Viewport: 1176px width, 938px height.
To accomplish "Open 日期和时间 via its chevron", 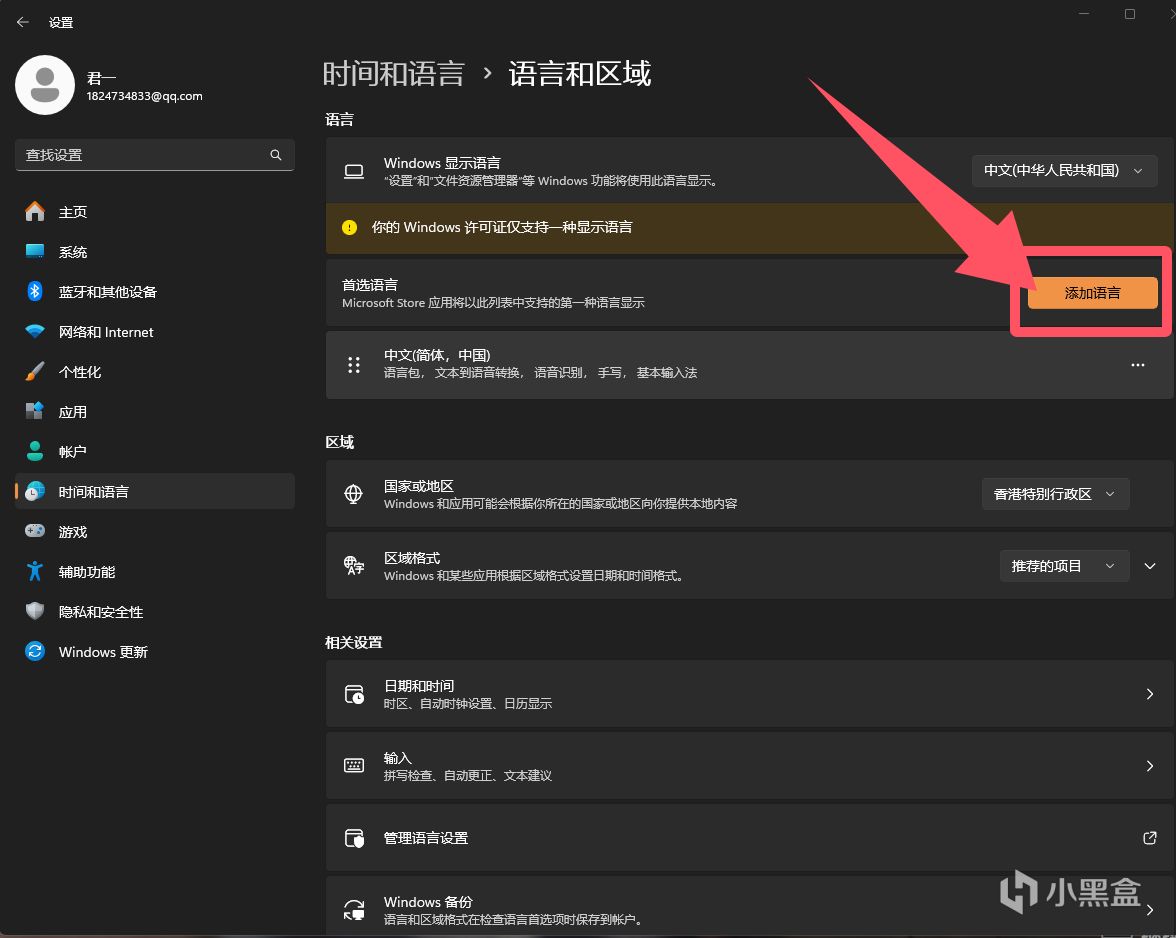I will 1150,694.
